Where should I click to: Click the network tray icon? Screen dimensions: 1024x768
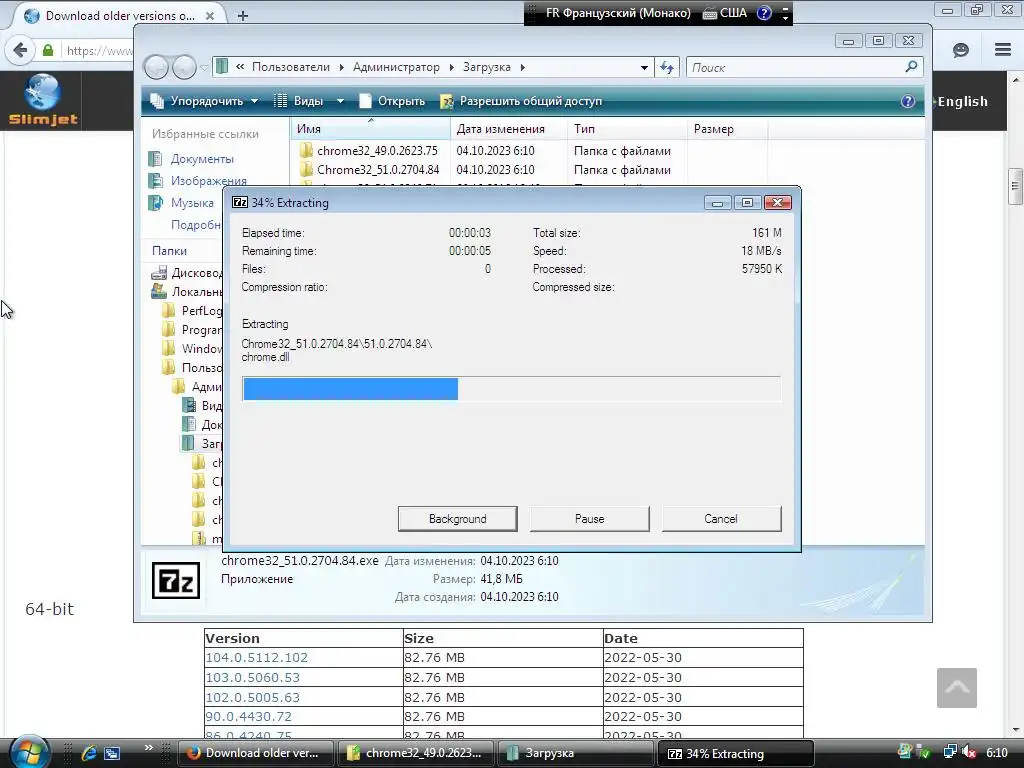pyautogui.click(x=950, y=753)
